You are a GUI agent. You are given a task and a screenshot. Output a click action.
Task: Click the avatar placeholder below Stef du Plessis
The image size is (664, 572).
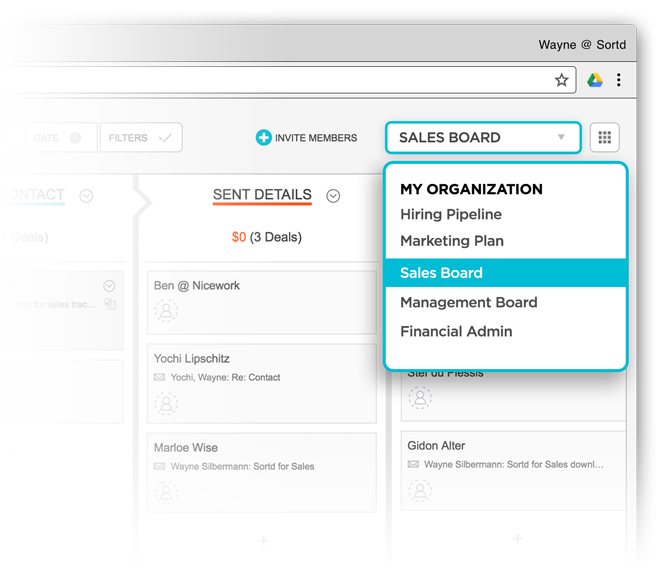[420, 397]
